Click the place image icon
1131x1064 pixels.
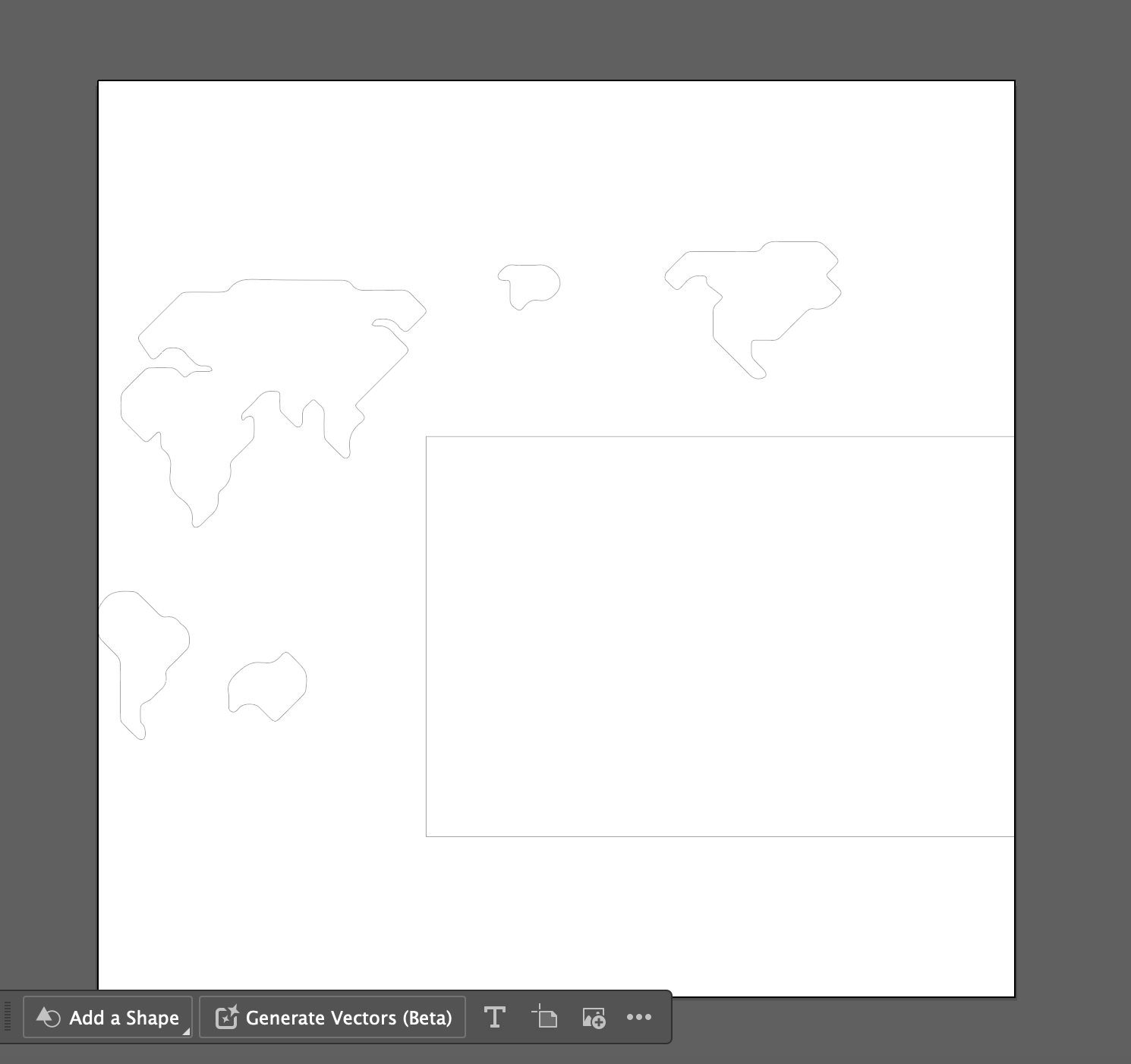coord(593,1018)
